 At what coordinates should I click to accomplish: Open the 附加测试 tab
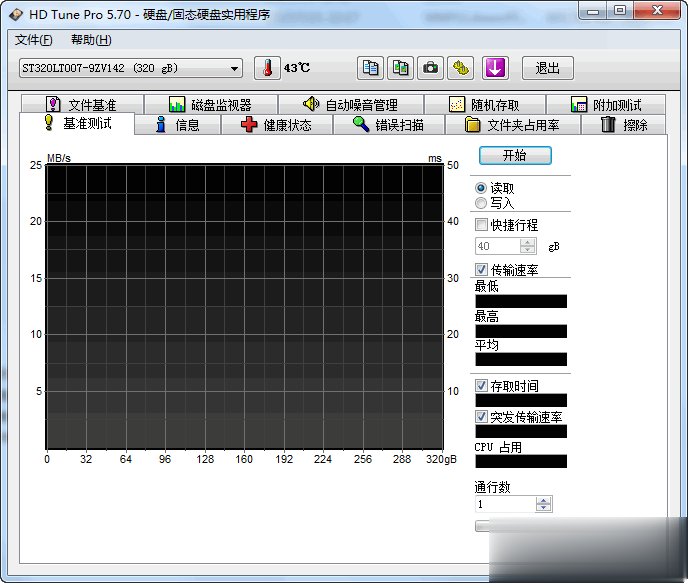tap(606, 105)
